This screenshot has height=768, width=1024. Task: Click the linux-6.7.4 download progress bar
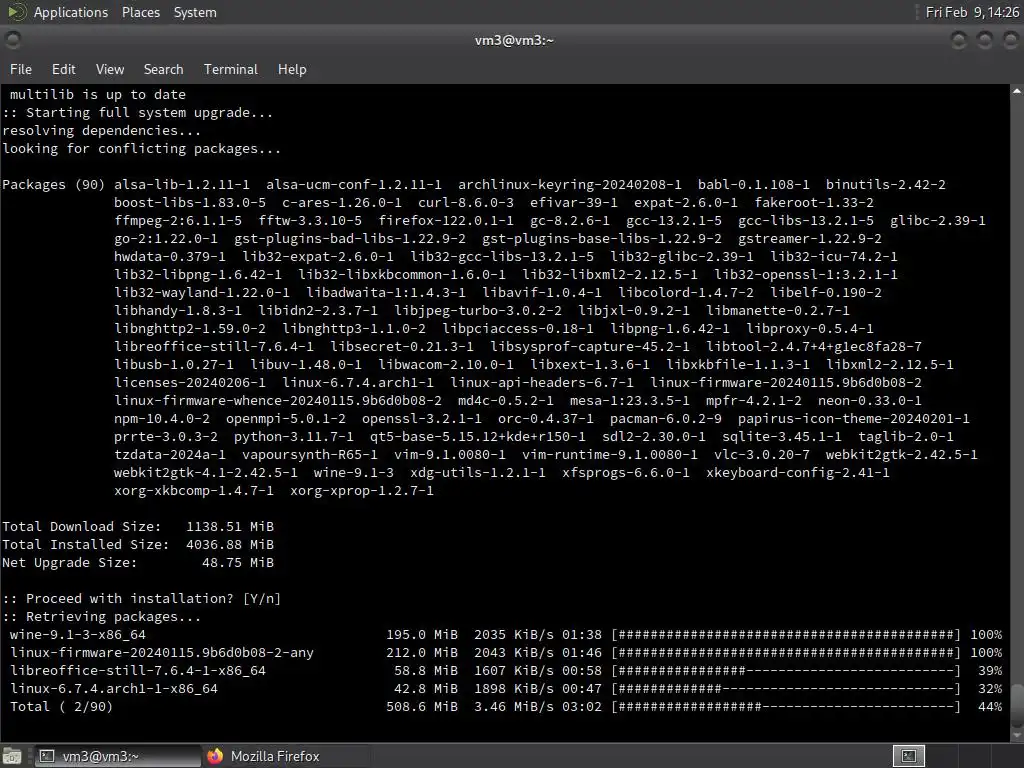(x=786, y=688)
